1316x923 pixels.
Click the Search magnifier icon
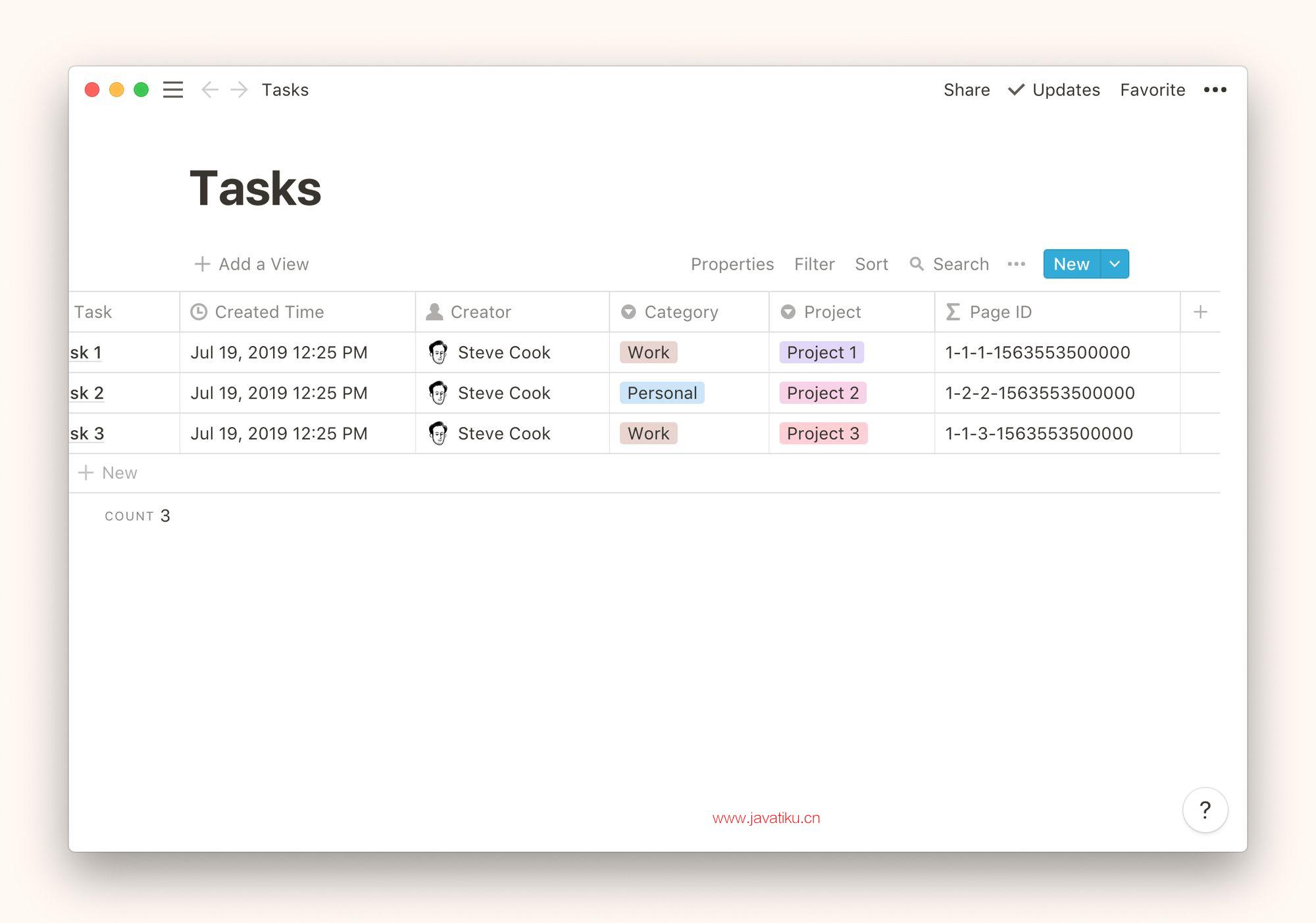click(916, 264)
